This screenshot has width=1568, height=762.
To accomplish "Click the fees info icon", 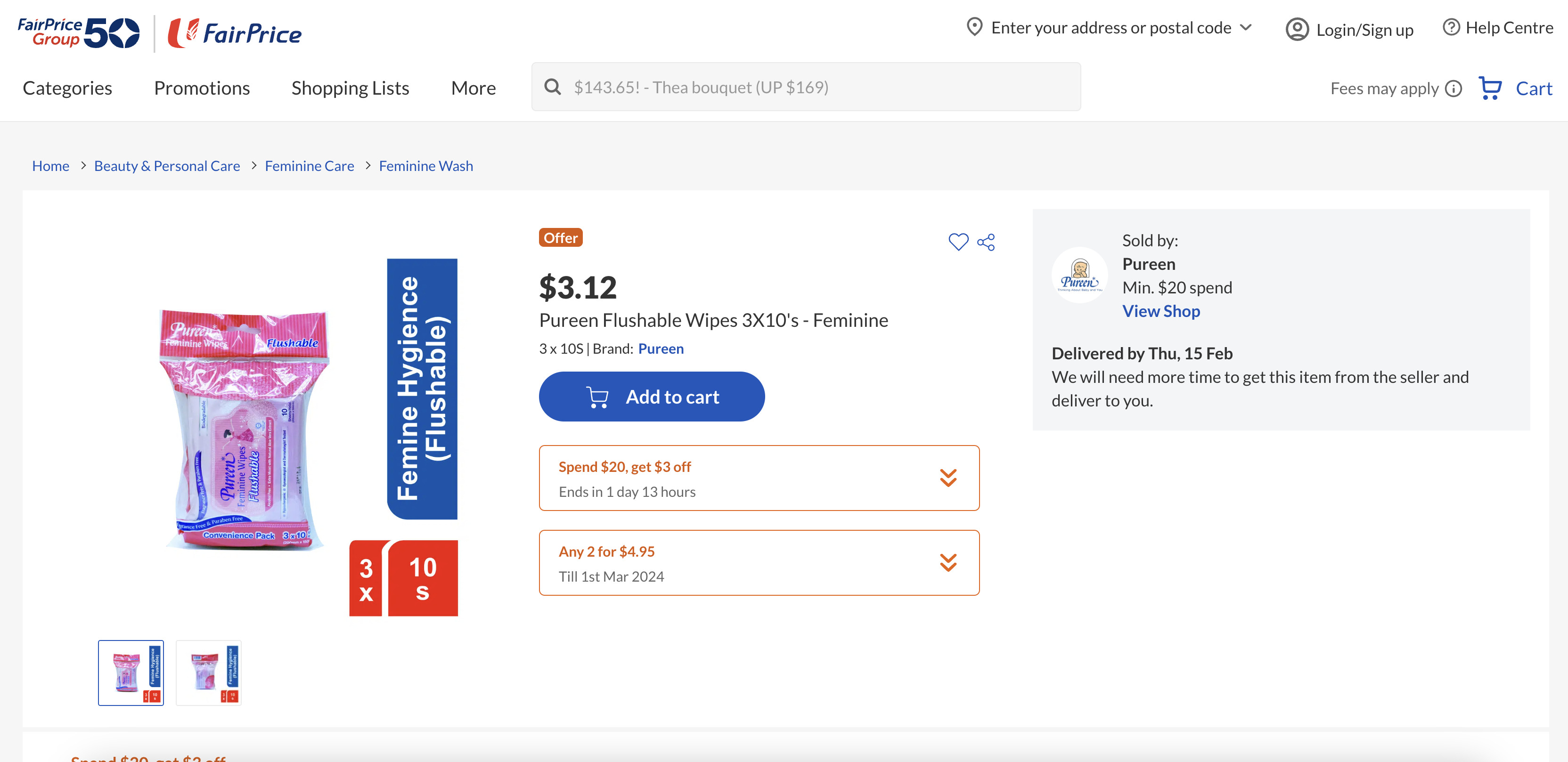I will click(x=1454, y=89).
